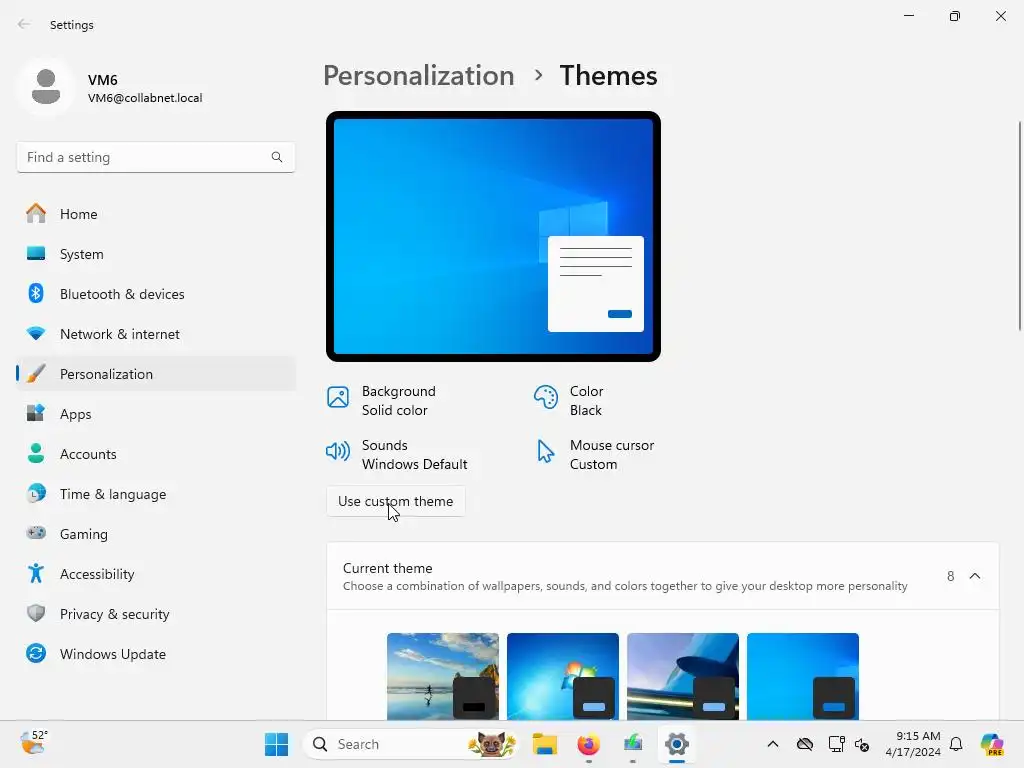Open Sounds Windows Default setting
Image resolution: width=1024 pixels, height=768 pixels.
coord(397,455)
